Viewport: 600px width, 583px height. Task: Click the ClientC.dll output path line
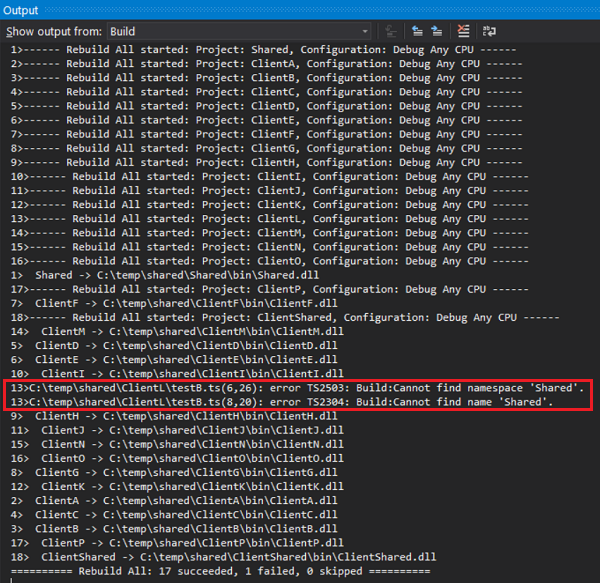(174, 515)
